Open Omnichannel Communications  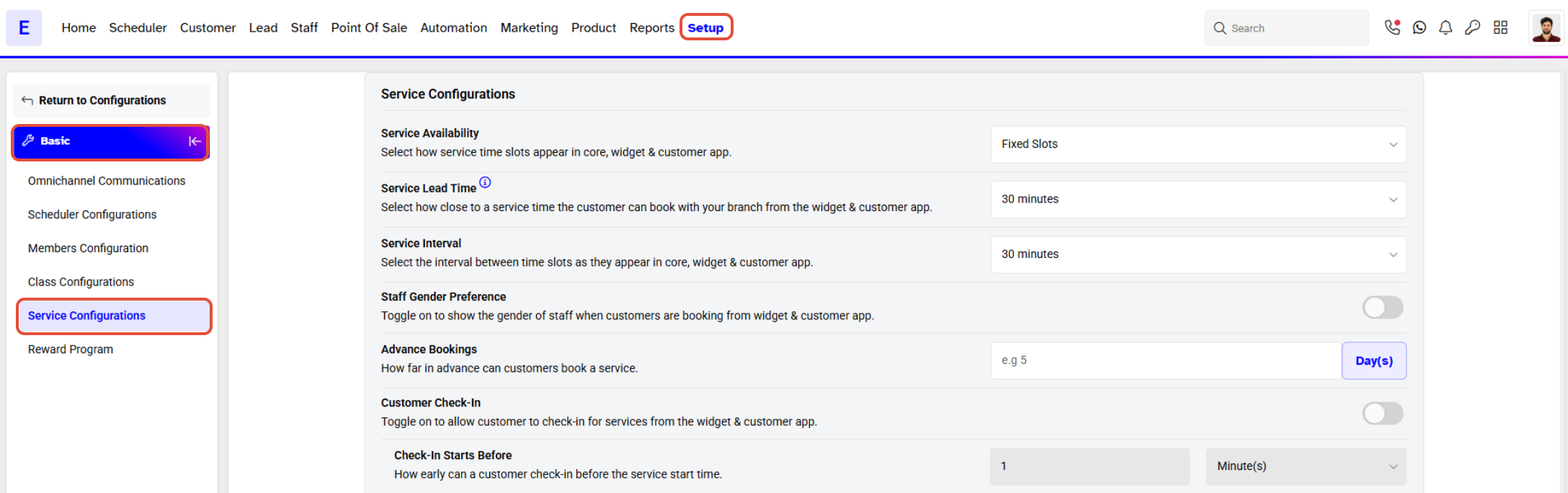[x=107, y=181]
